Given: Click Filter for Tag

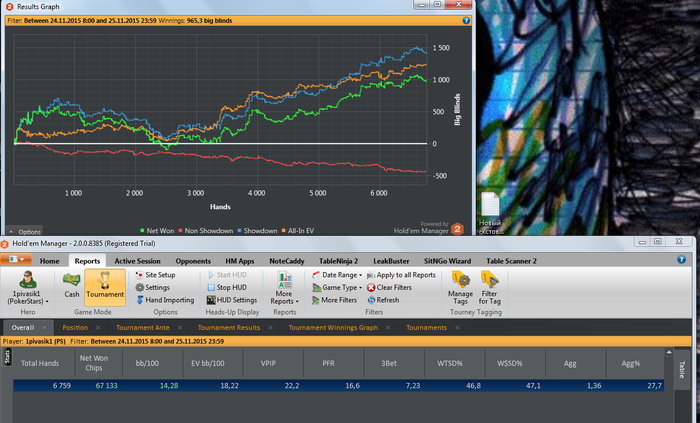Looking at the screenshot, I should (489, 287).
